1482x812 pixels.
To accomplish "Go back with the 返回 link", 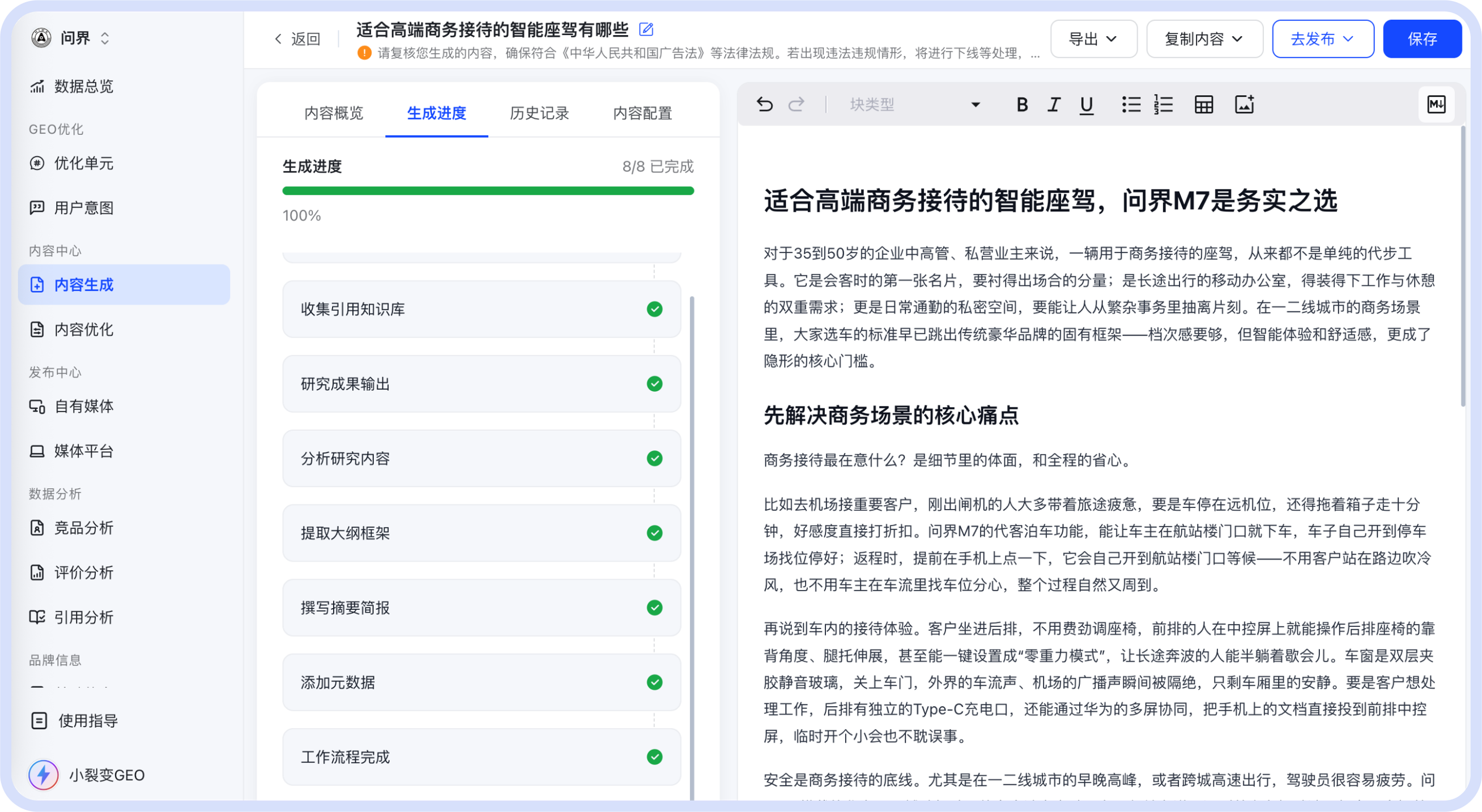I will 297,39.
